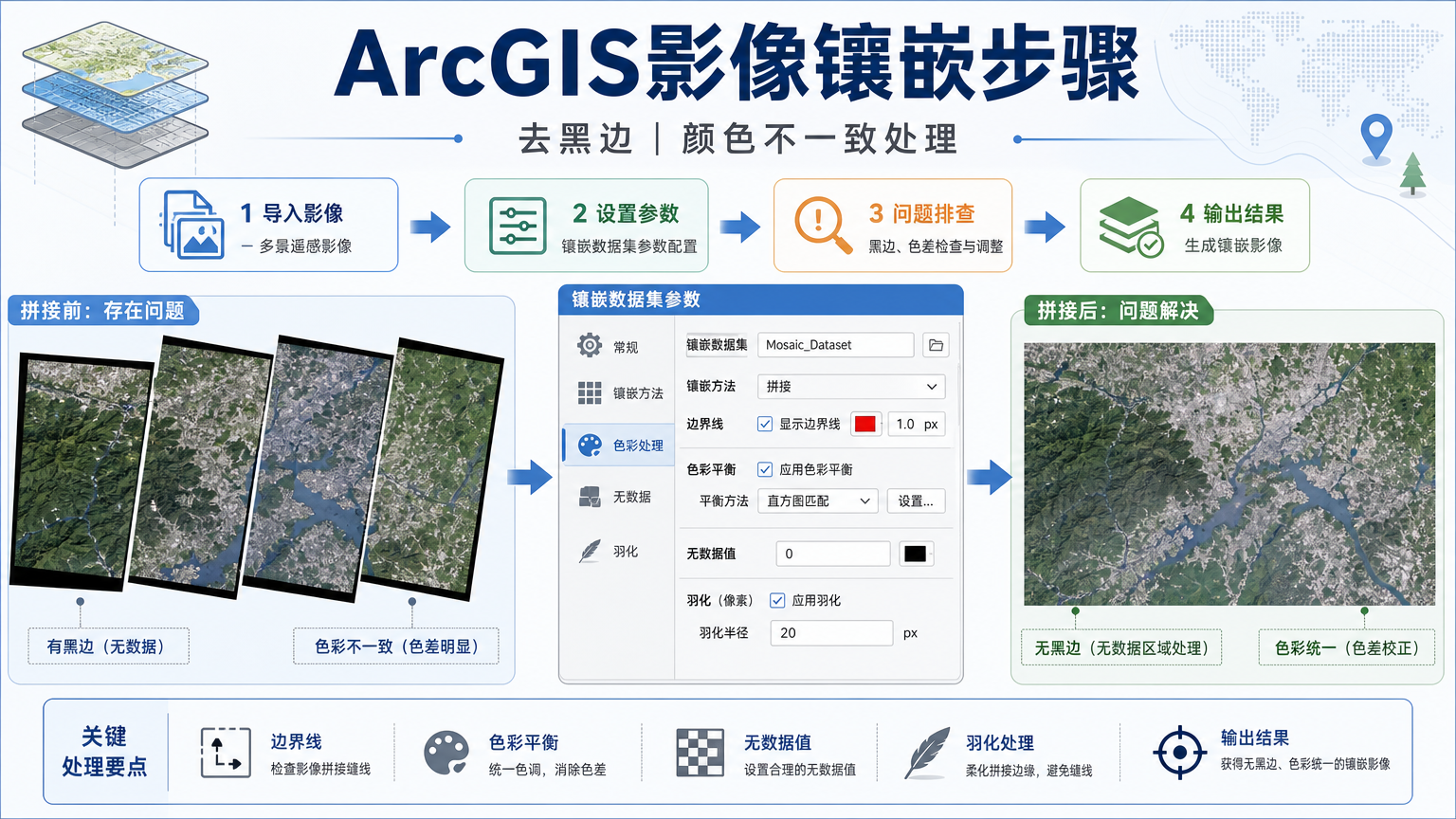The width and height of the screenshot is (1456, 819).
Task: Click the mosaicked result image after stitching
Action: click(x=1229, y=474)
